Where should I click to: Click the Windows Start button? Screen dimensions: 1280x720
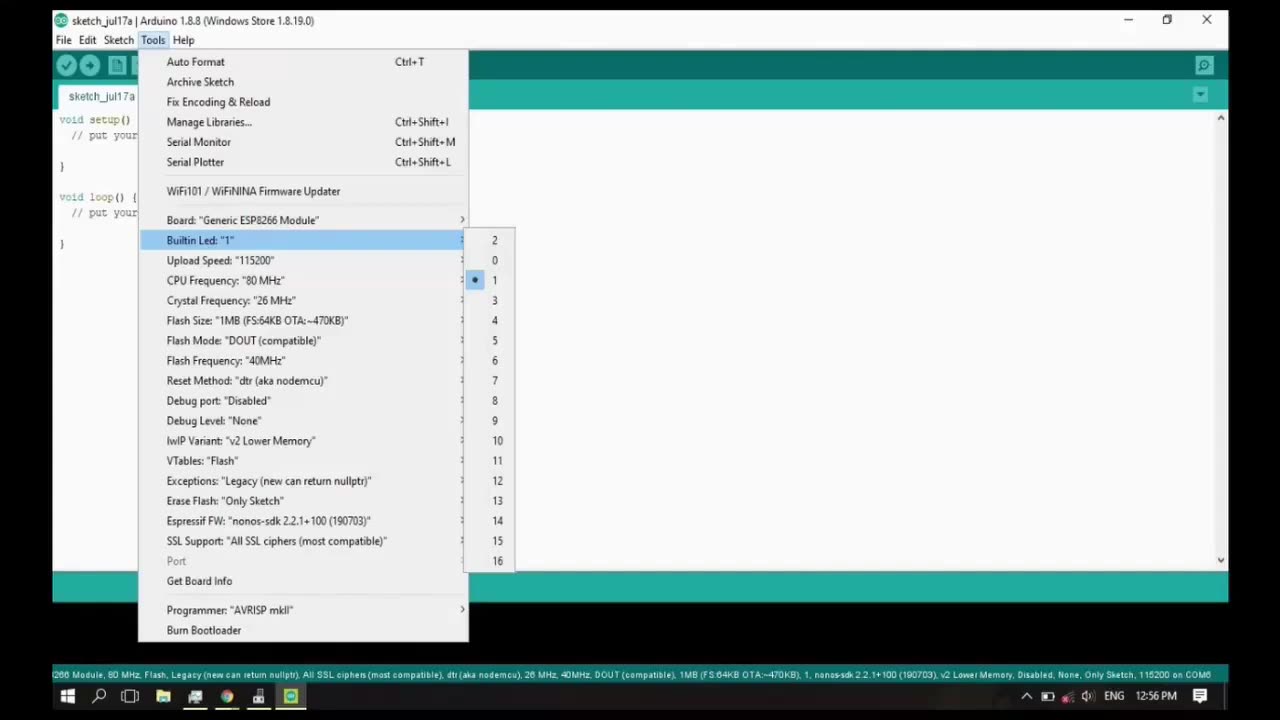[67, 696]
